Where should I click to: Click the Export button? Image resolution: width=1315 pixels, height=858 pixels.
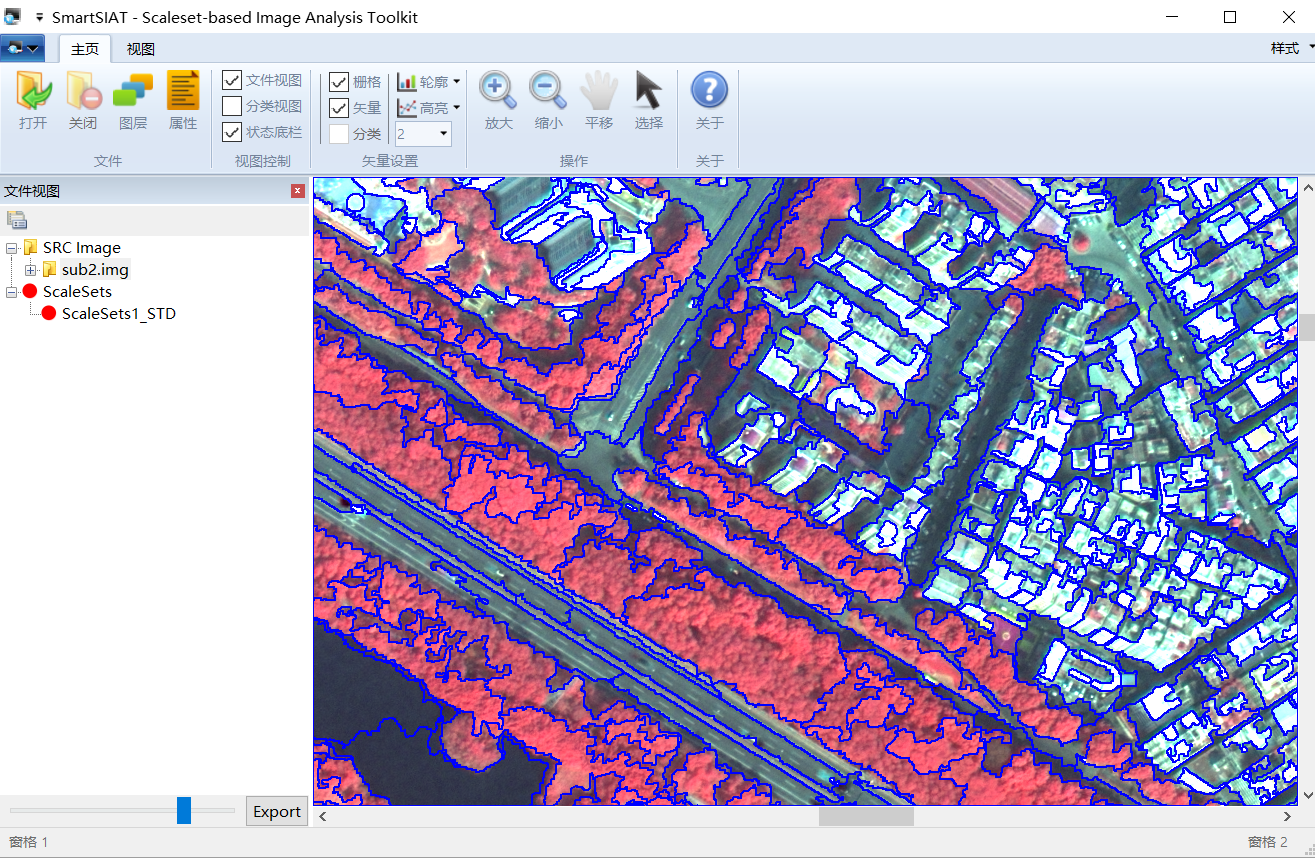(277, 811)
